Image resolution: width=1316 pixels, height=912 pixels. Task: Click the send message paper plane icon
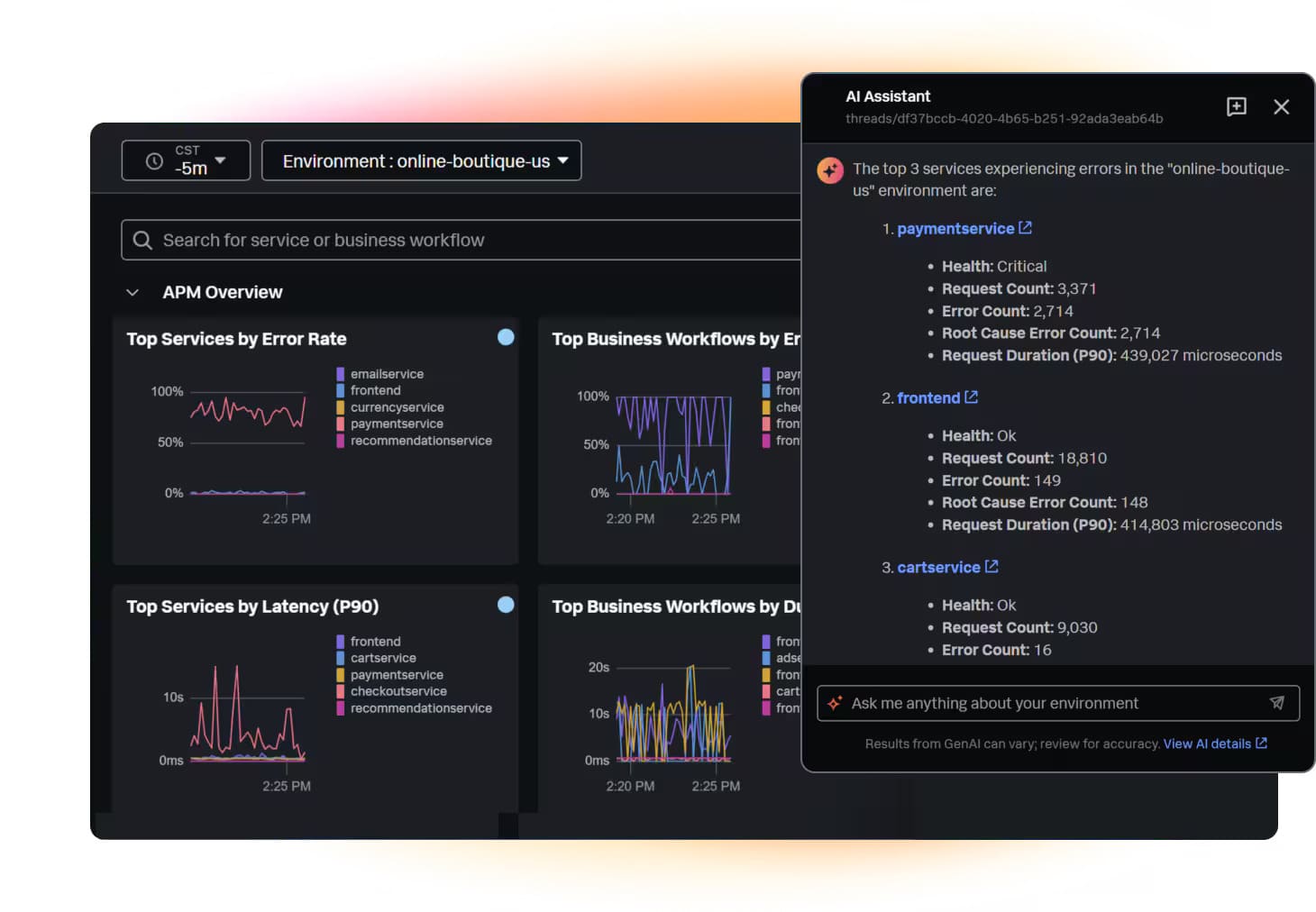[1277, 703]
